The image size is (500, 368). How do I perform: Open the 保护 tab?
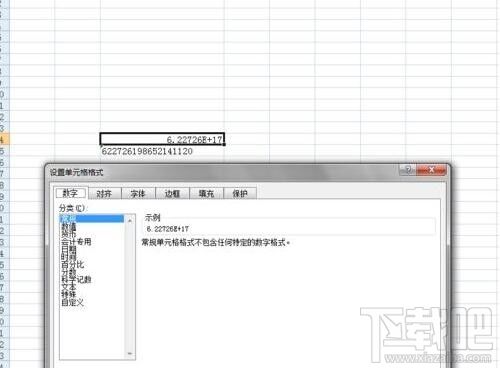coord(240,193)
